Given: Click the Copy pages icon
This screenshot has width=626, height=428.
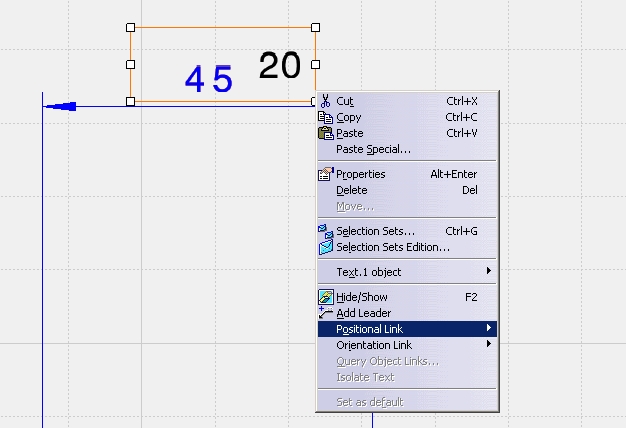Looking at the screenshot, I should pyautogui.click(x=325, y=117).
